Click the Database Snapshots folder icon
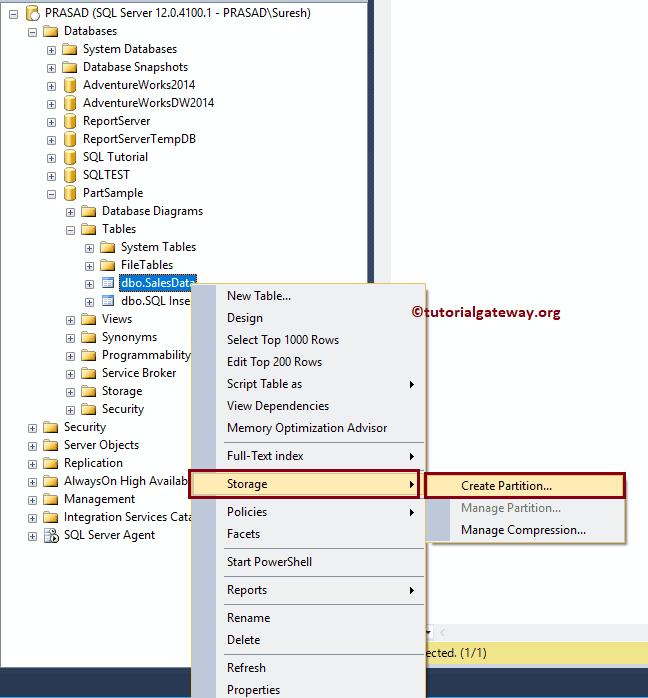The width and height of the screenshot is (648, 698). pyautogui.click(x=69, y=67)
